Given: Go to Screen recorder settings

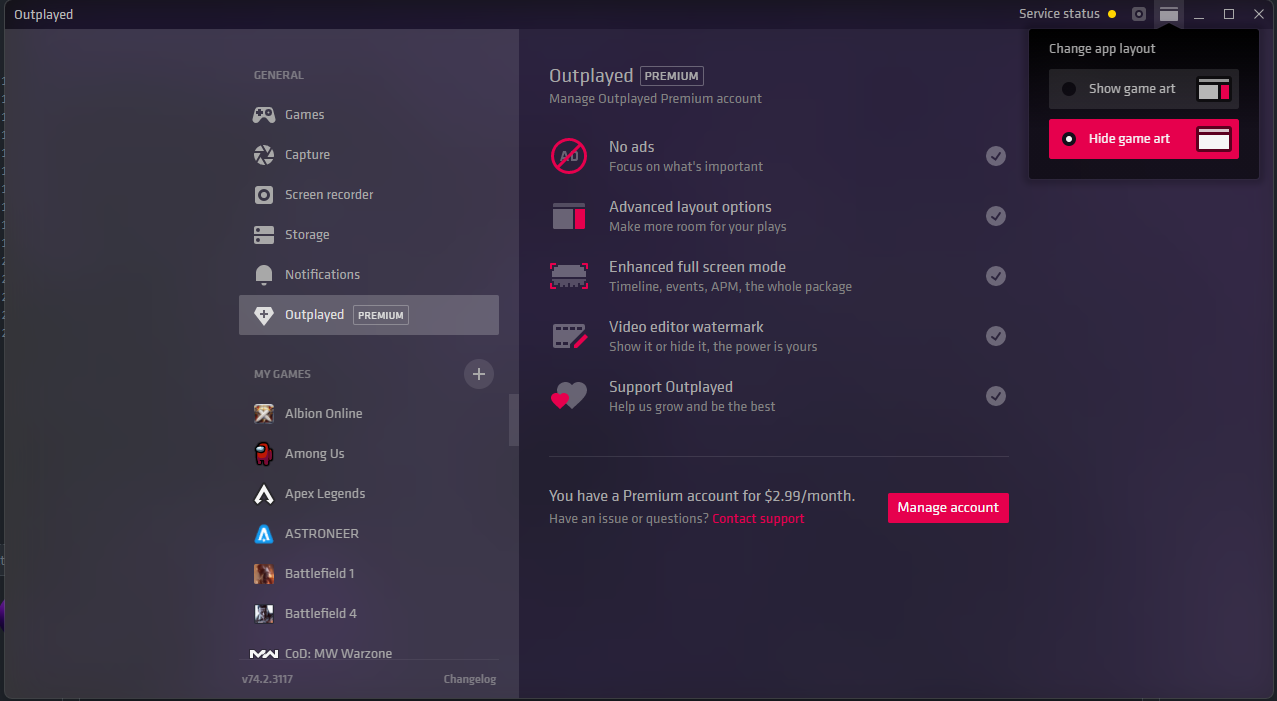Looking at the screenshot, I should (x=369, y=195).
